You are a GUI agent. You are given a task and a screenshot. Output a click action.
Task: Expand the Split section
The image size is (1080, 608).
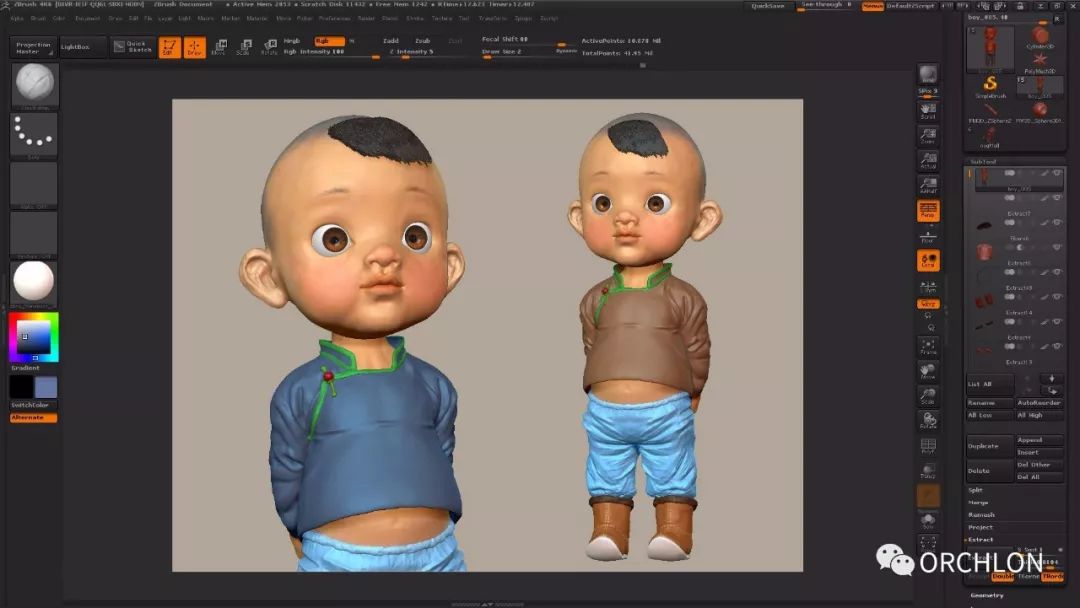[x=975, y=490]
